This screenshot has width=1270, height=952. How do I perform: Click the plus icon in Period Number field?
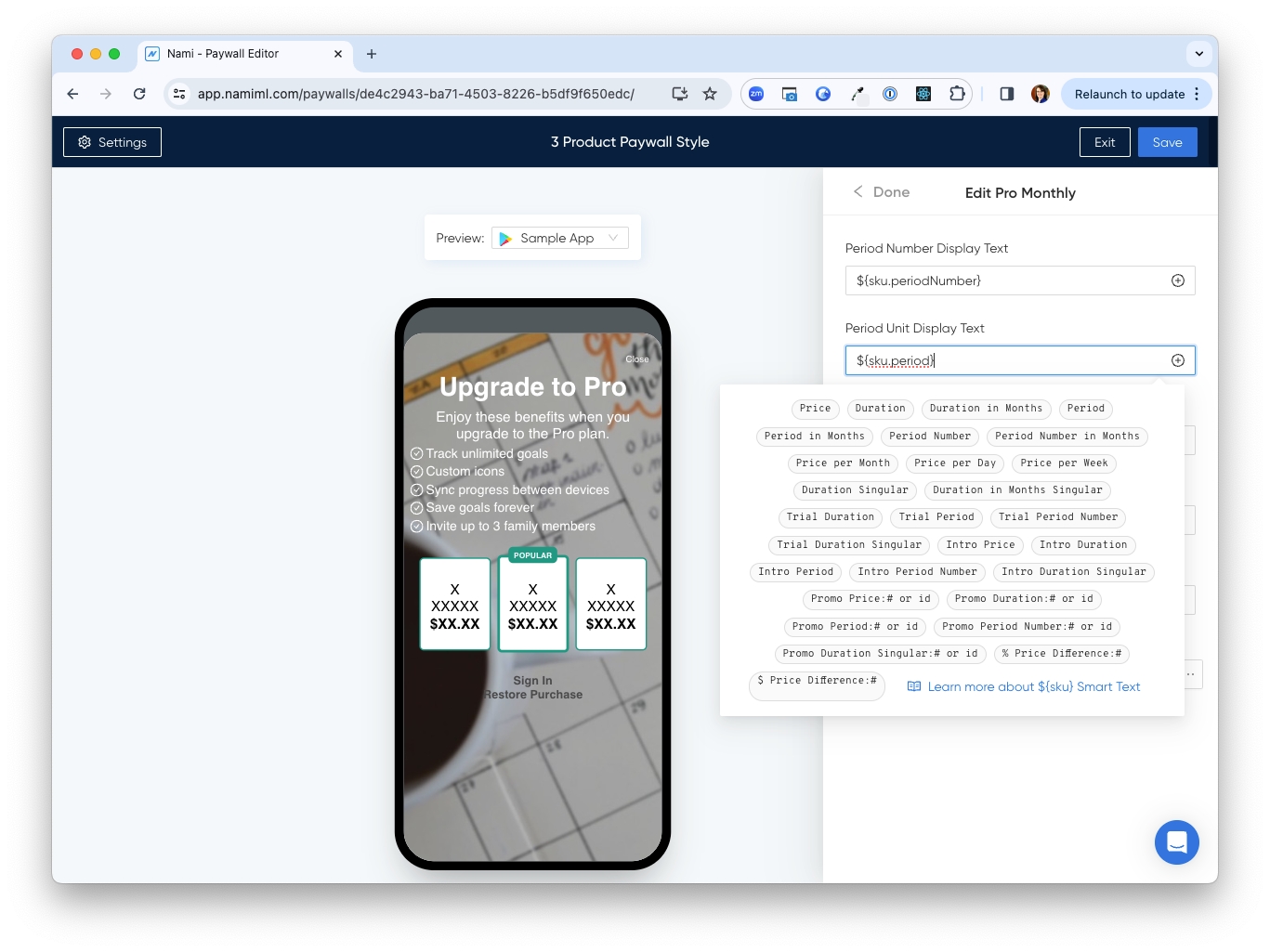1178,280
